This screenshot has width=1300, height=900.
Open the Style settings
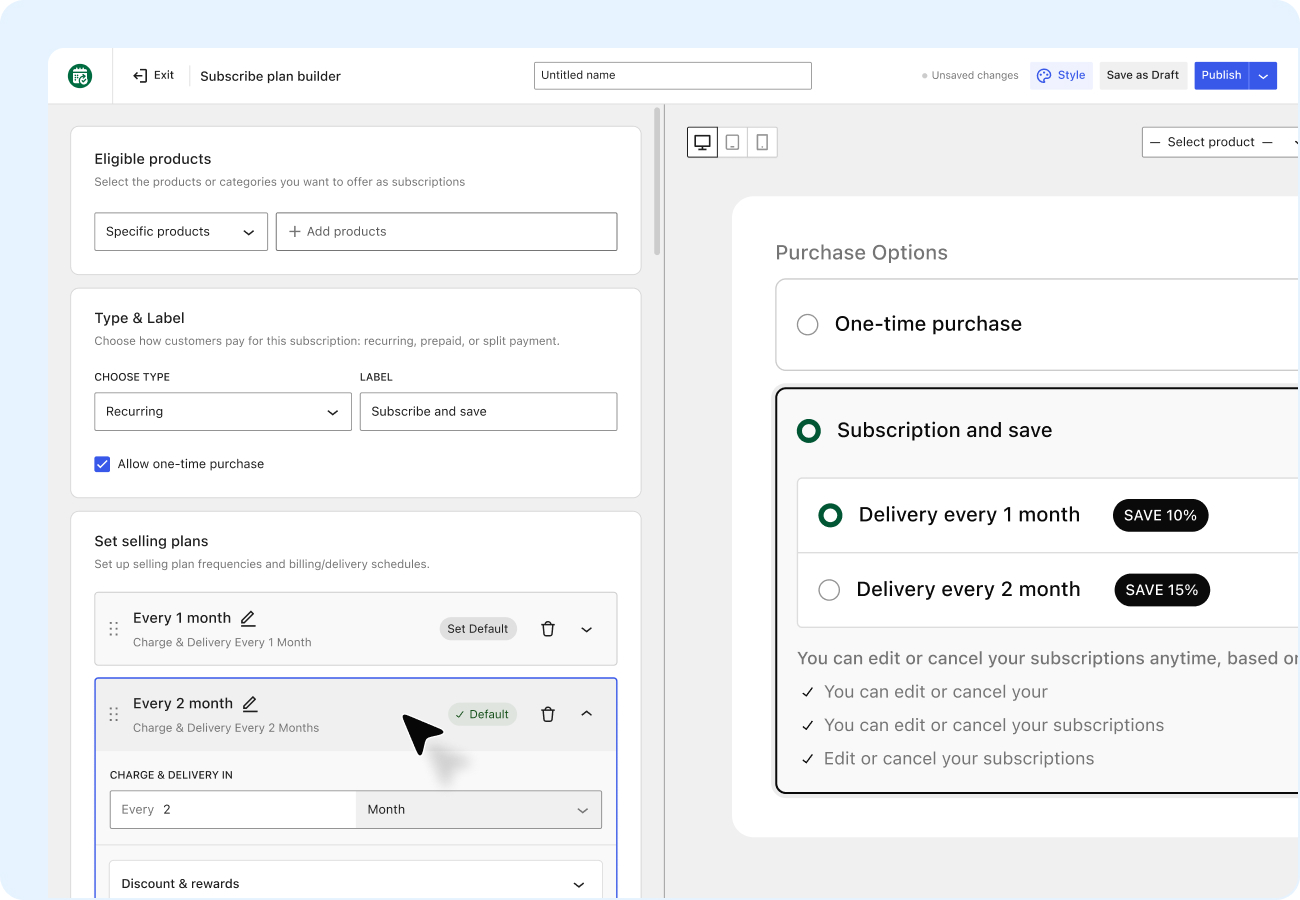(1061, 76)
